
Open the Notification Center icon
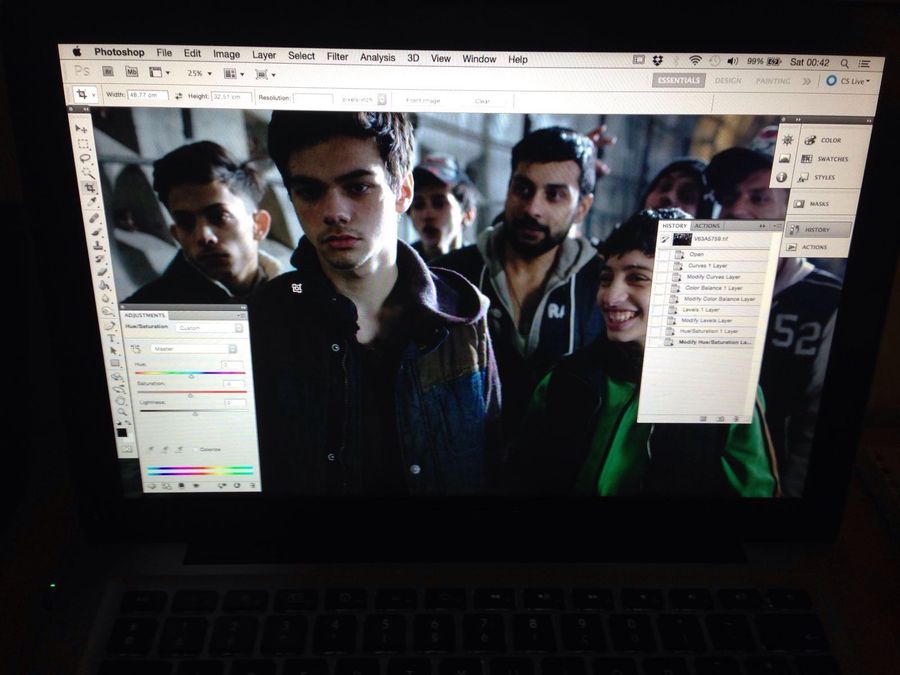click(864, 63)
